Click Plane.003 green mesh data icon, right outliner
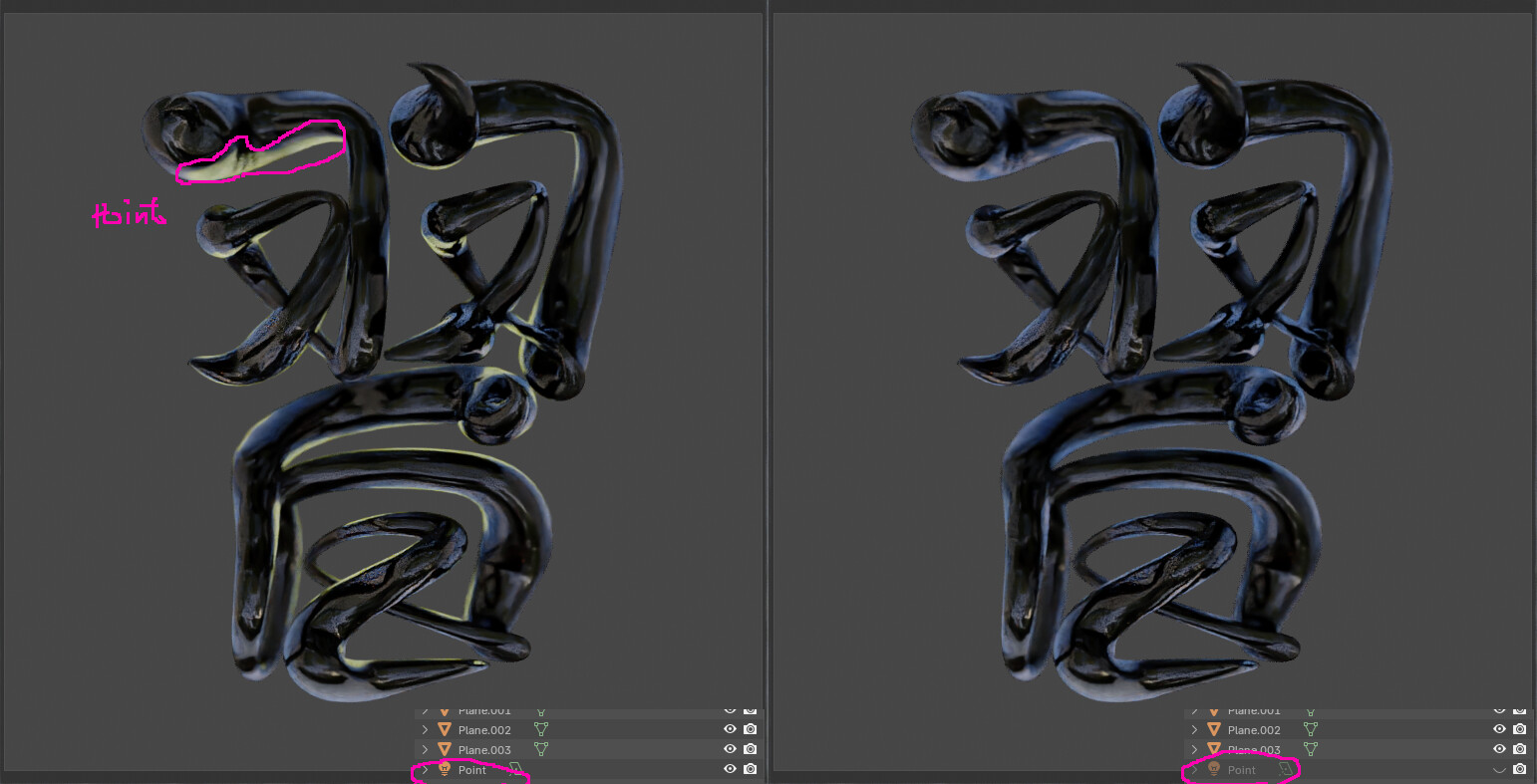The image size is (1537, 784). pyautogui.click(x=1311, y=749)
